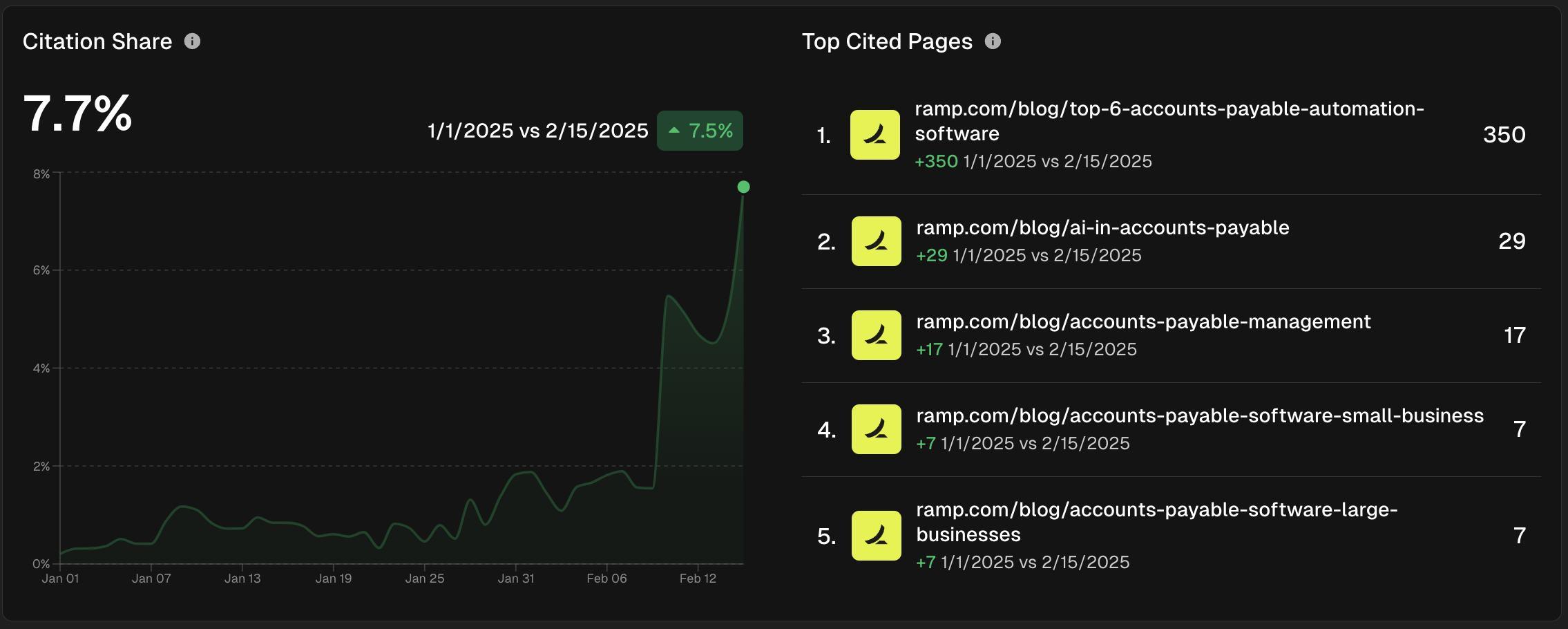This screenshot has height=629, width=1568.
Task: Click rank number 4. in cited pages list
Action: (827, 430)
